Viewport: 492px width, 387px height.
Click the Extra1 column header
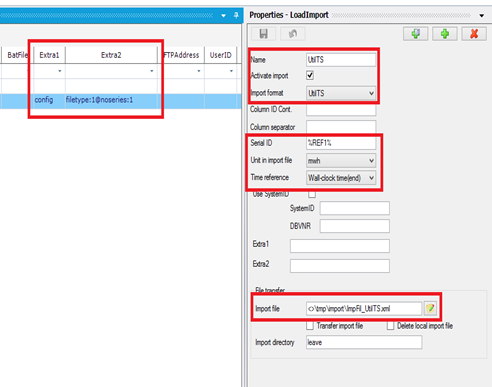[x=49, y=55]
